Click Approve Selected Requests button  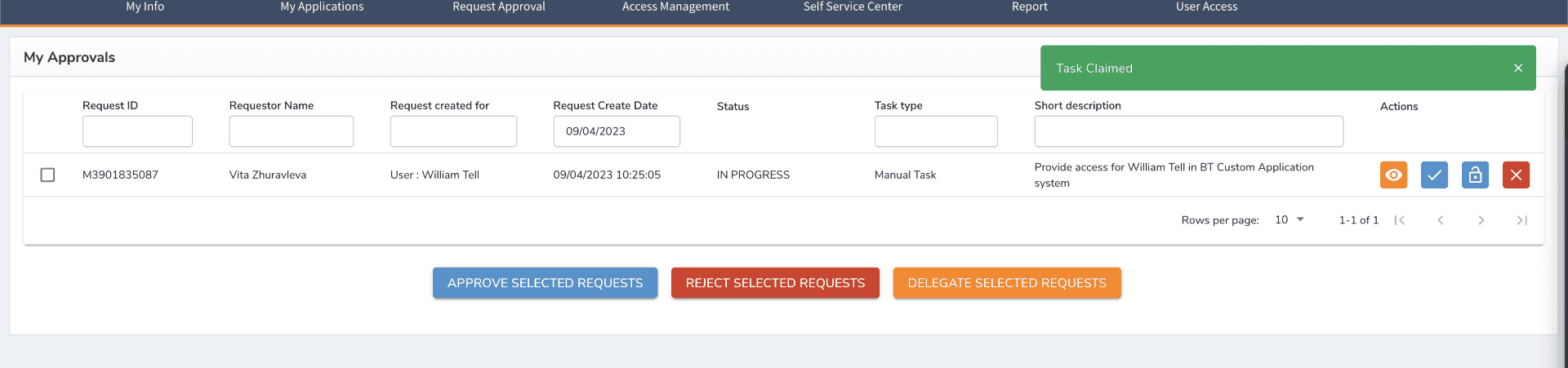click(x=545, y=283)
